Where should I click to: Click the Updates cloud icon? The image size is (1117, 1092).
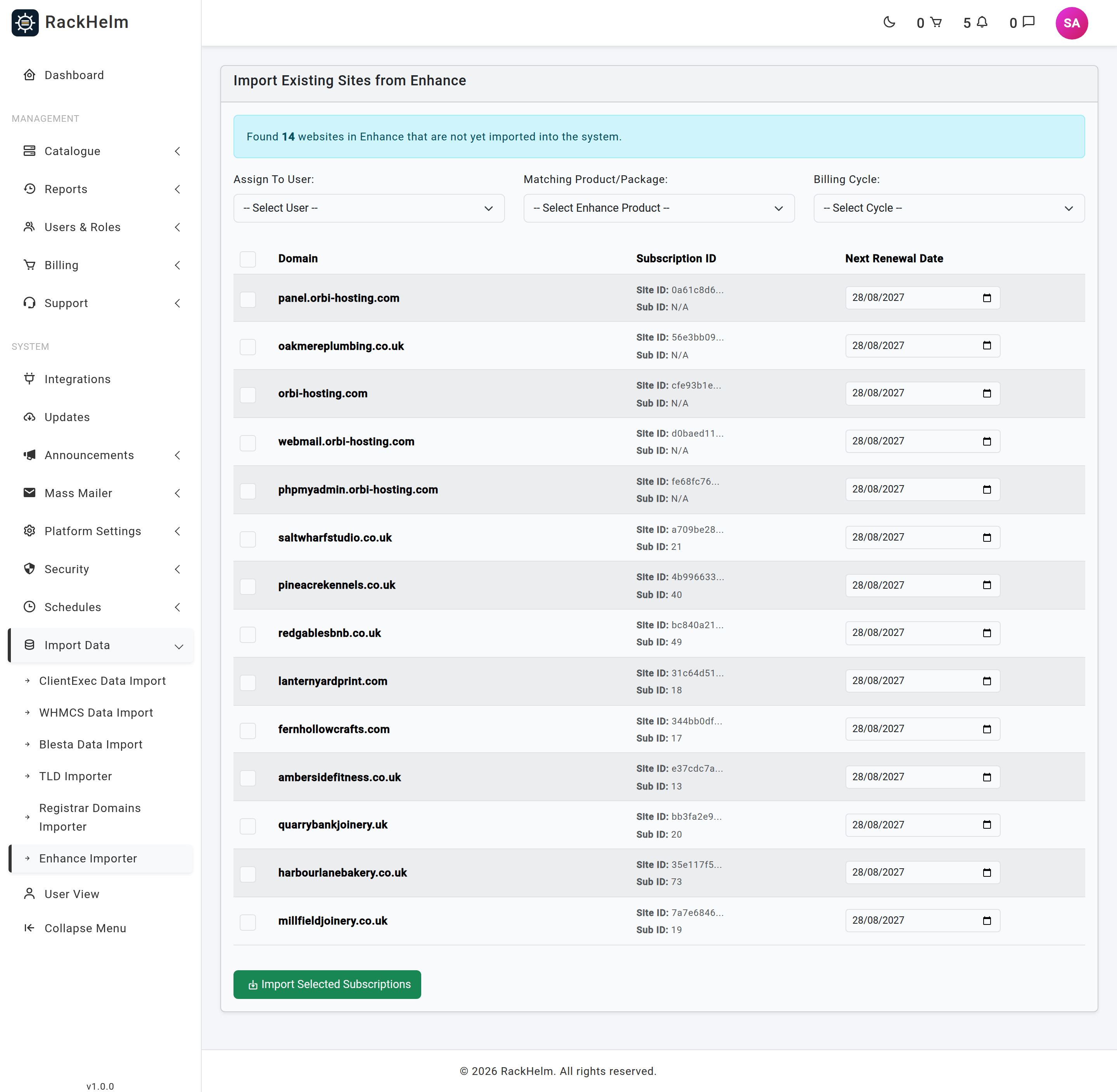pyautogui.click(x=29, y=416)
